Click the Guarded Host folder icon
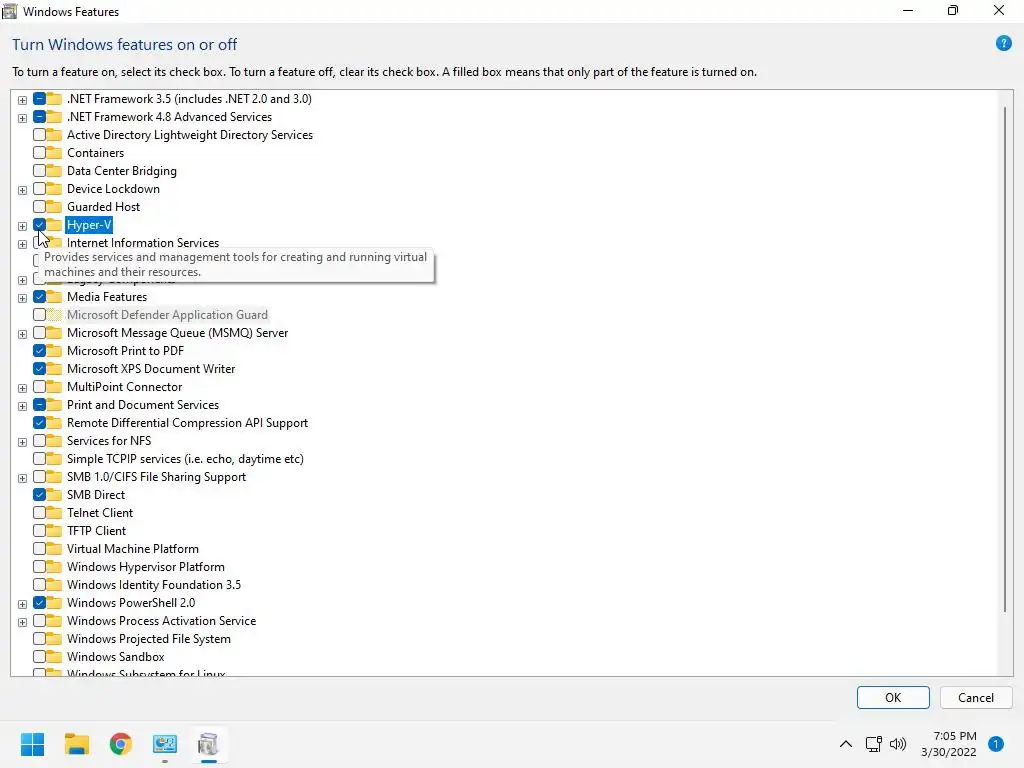Screen dimensions: 1024x768 tap(54, 206)
